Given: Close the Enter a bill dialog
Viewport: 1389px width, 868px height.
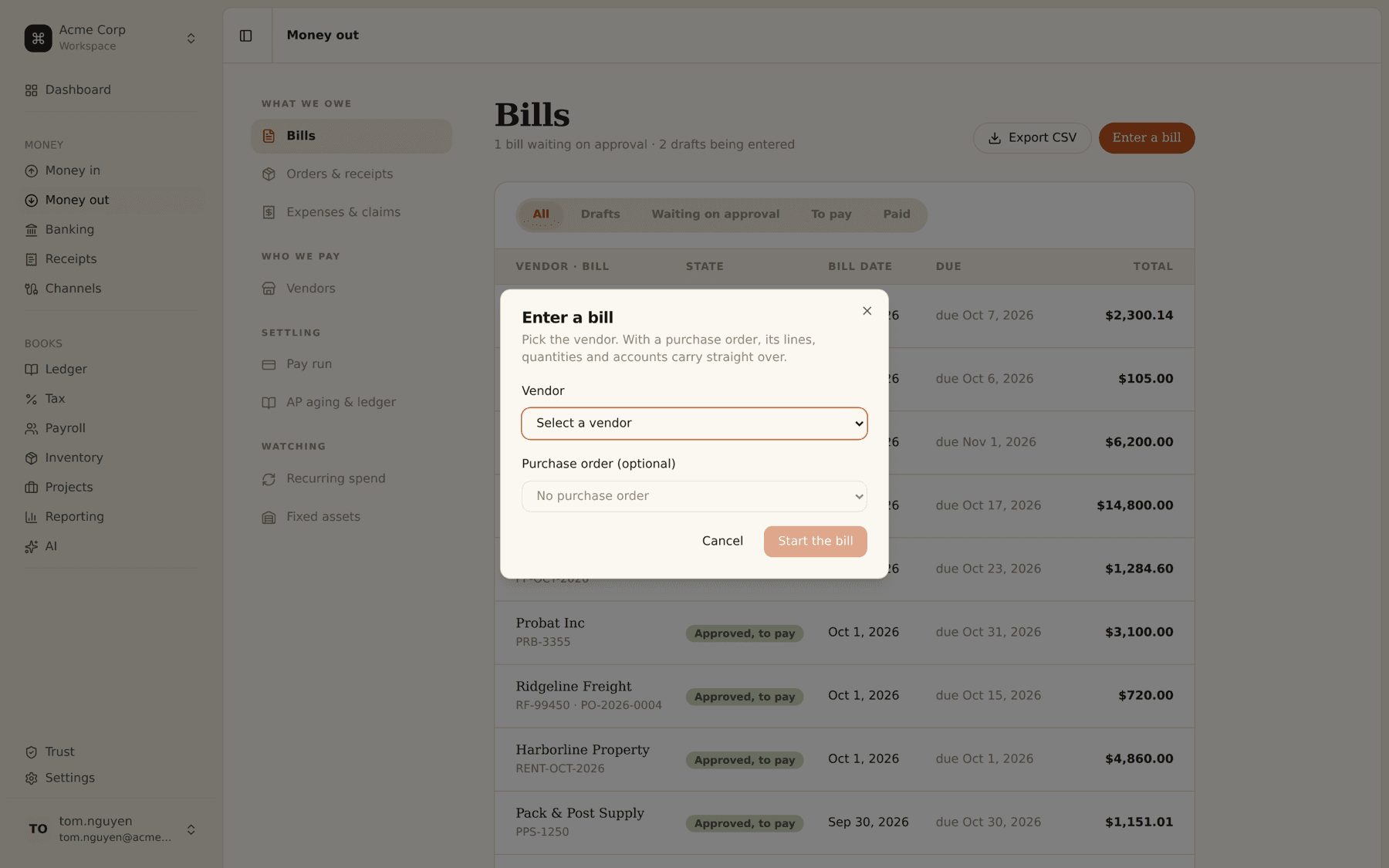Looking at the screenshot, I should pos(867,311).
